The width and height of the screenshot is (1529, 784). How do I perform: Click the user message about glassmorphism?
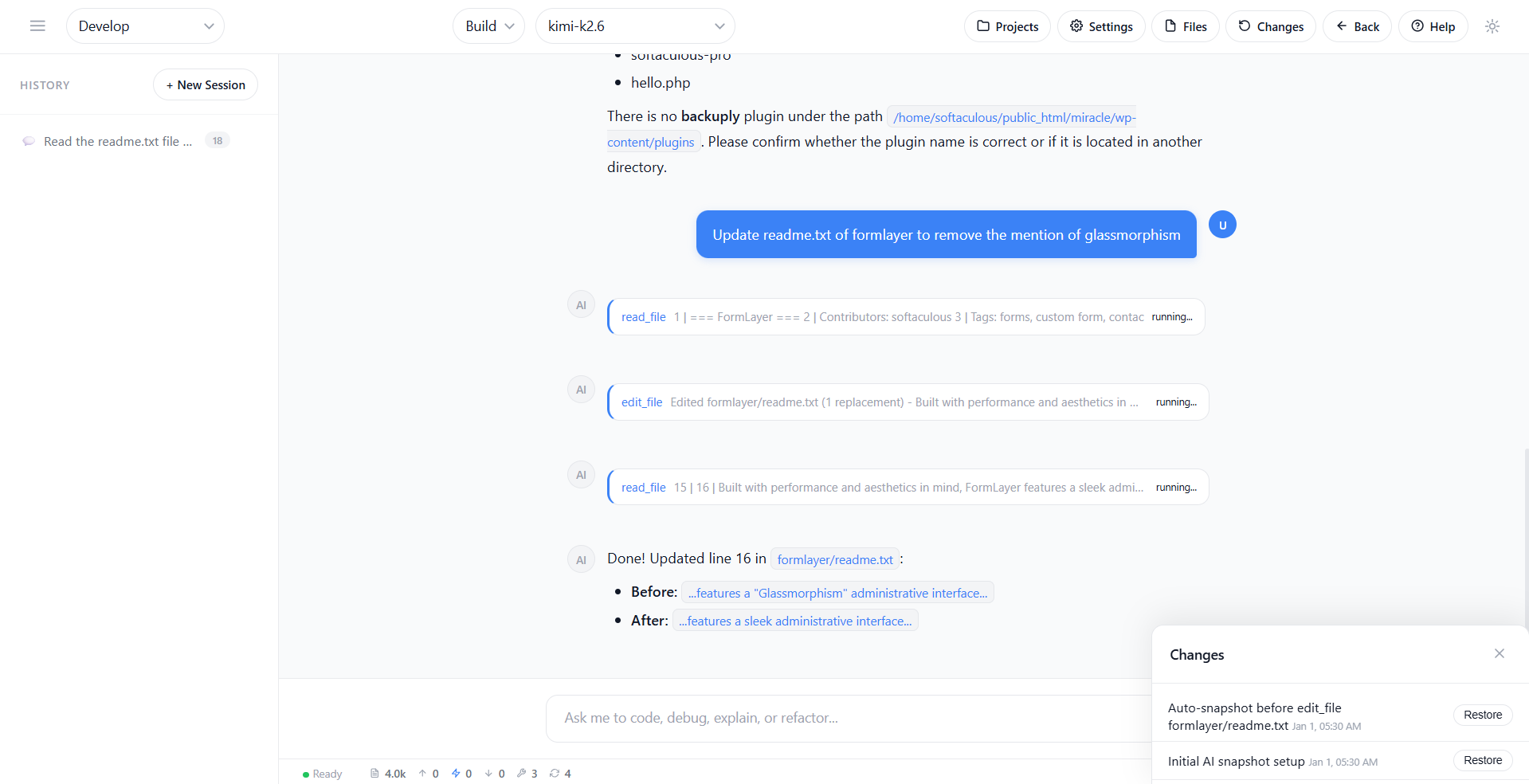(947, 234)
